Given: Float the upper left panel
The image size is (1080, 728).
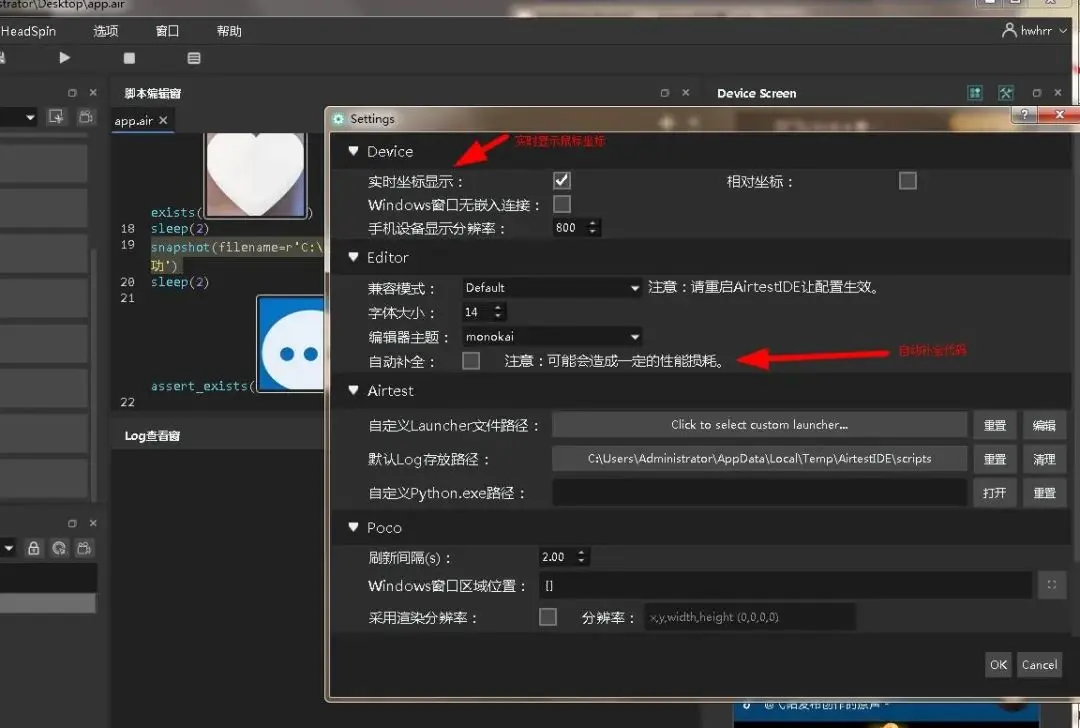Looking at the screenshot, I should point(72,92).
